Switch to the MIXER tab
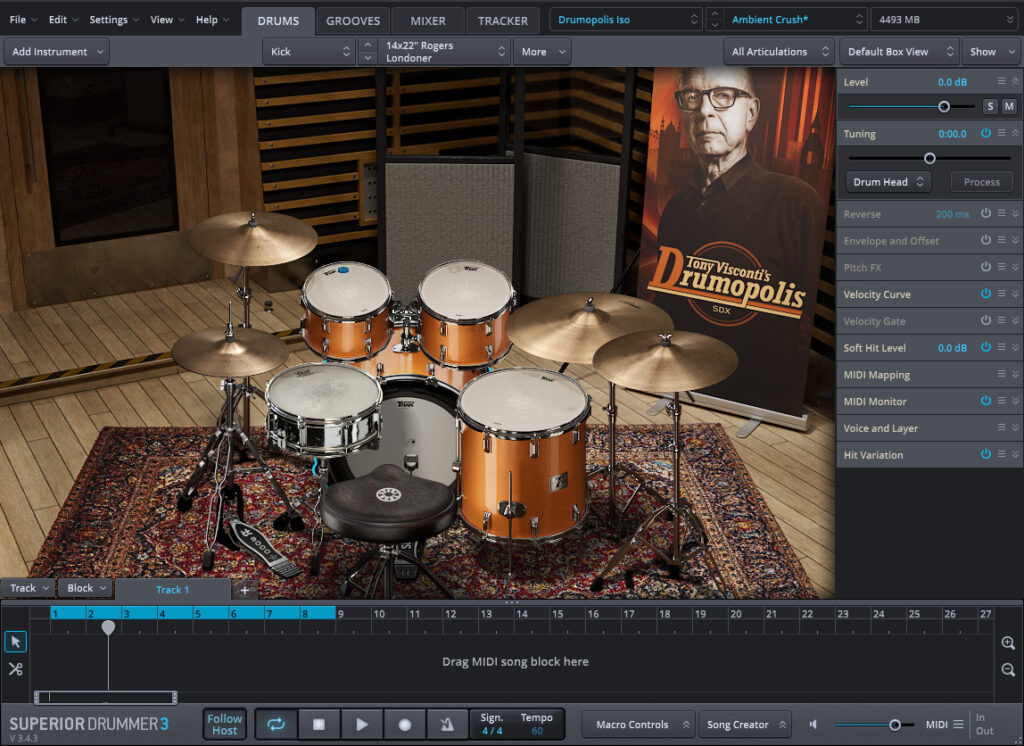The height and width of the screenshot is (746, 1024). 428,20
